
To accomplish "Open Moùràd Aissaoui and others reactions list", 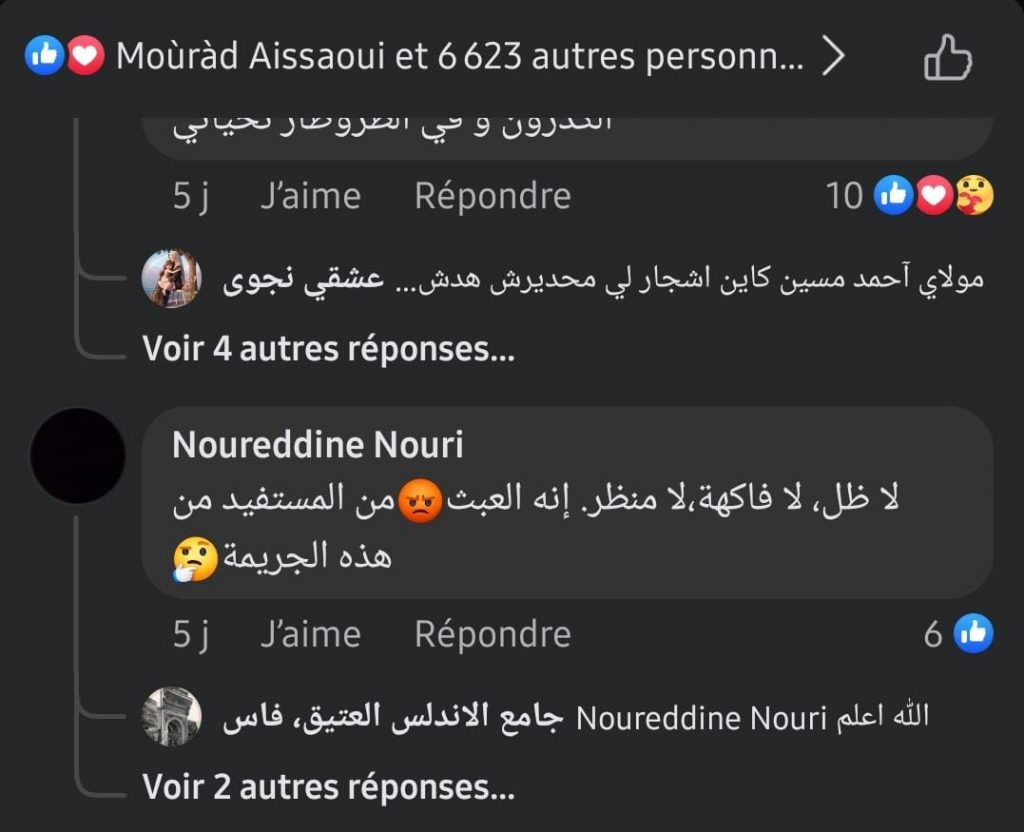I will coord(459,58).
